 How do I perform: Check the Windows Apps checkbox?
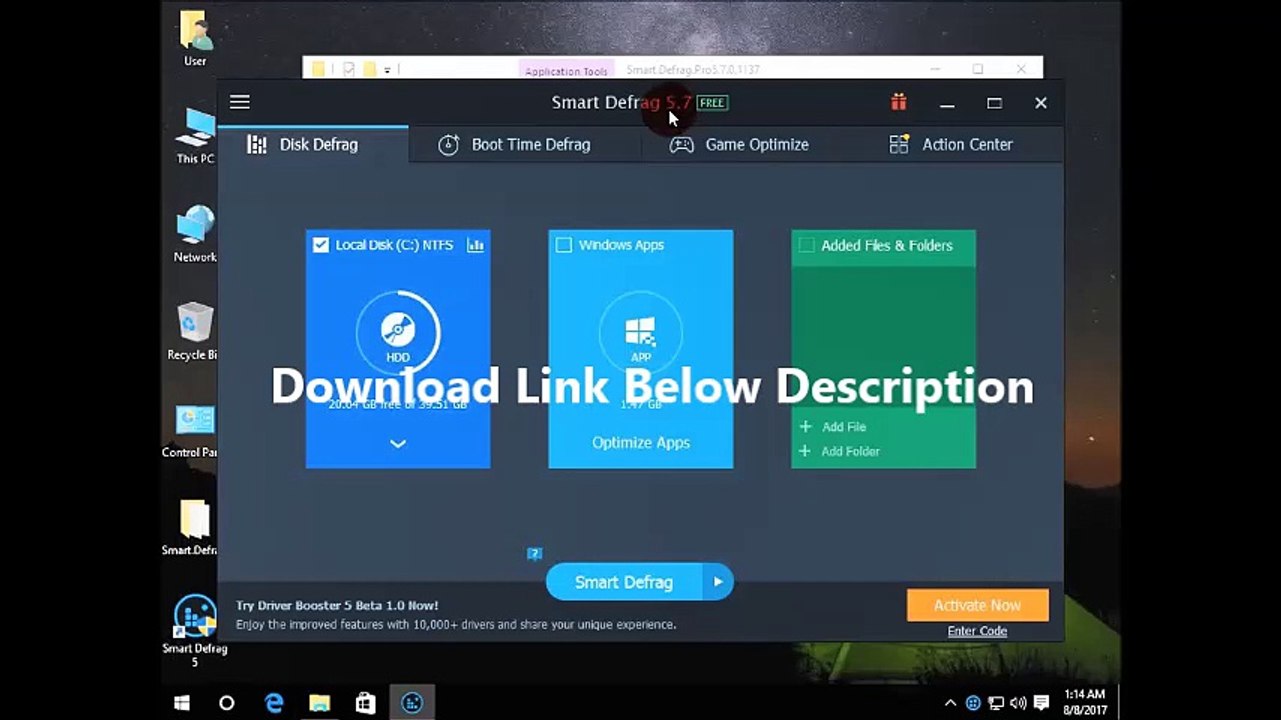[564, 245]
